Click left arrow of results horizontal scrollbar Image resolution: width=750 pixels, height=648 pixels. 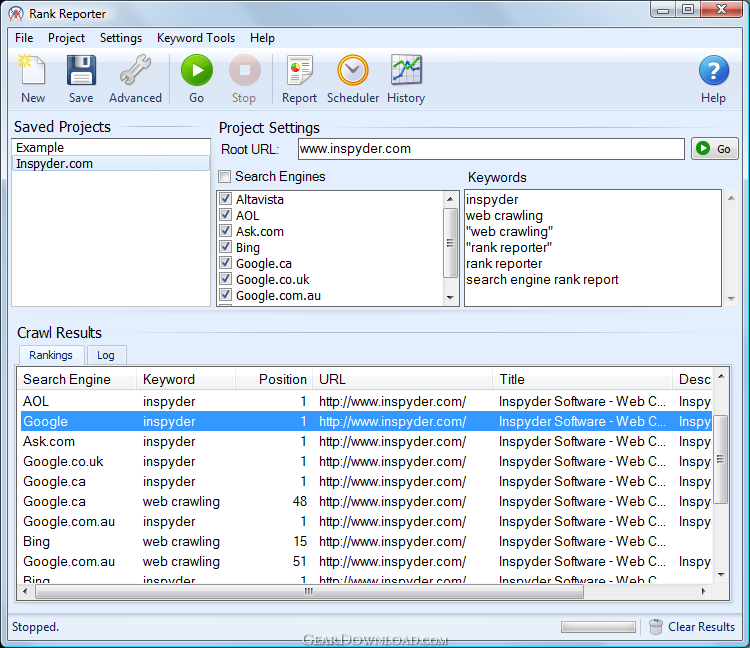coord(25,592)
